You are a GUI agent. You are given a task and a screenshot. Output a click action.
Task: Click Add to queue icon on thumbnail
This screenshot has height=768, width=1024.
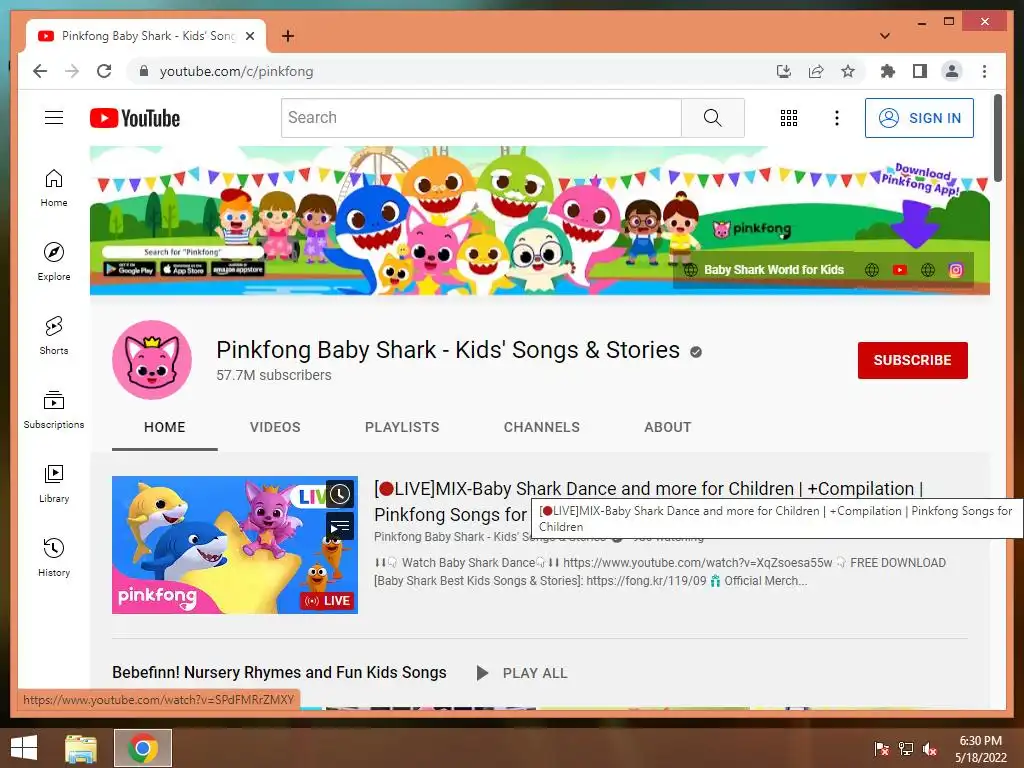(340, 526)
